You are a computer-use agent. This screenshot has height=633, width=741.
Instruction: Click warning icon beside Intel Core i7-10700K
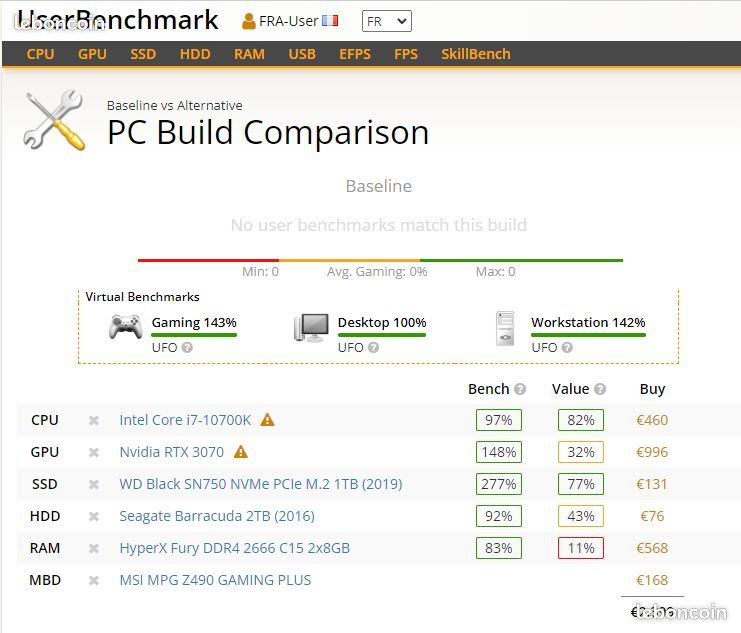click(267, 420)
